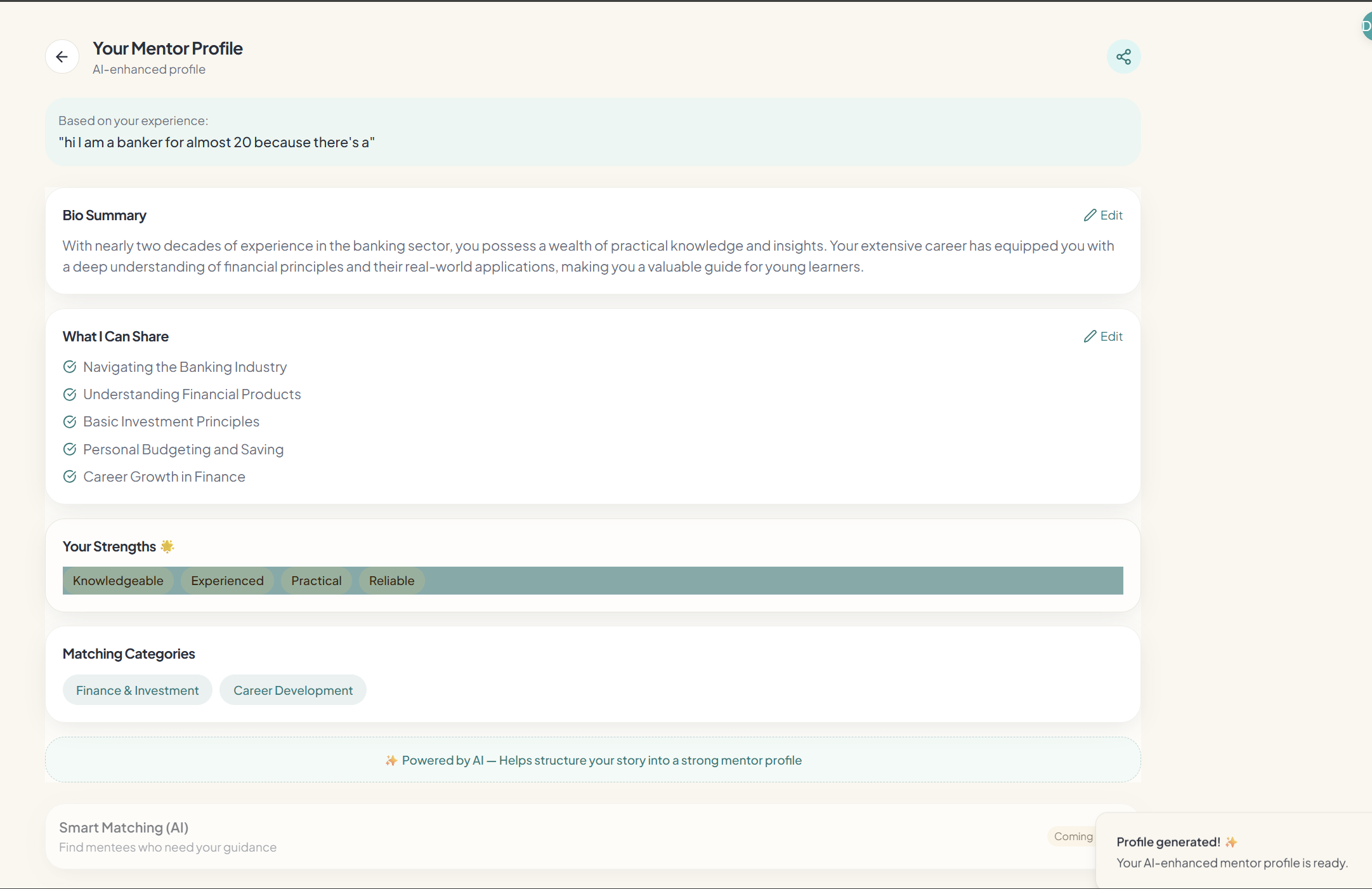Click the pencil icon in What I Can Share
Image resolution: width=1372 pixels, height=889 pixels.
click(x=1090, y=337)
